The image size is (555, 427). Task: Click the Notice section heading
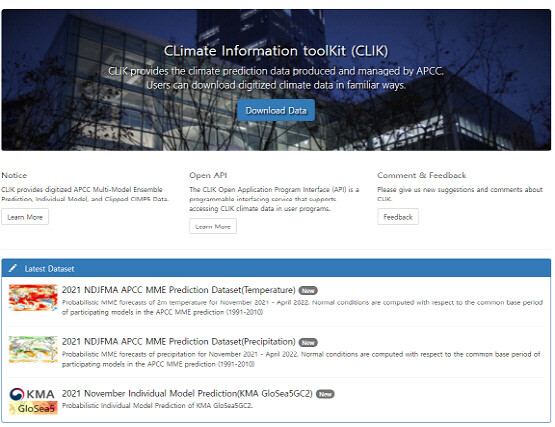14,175
